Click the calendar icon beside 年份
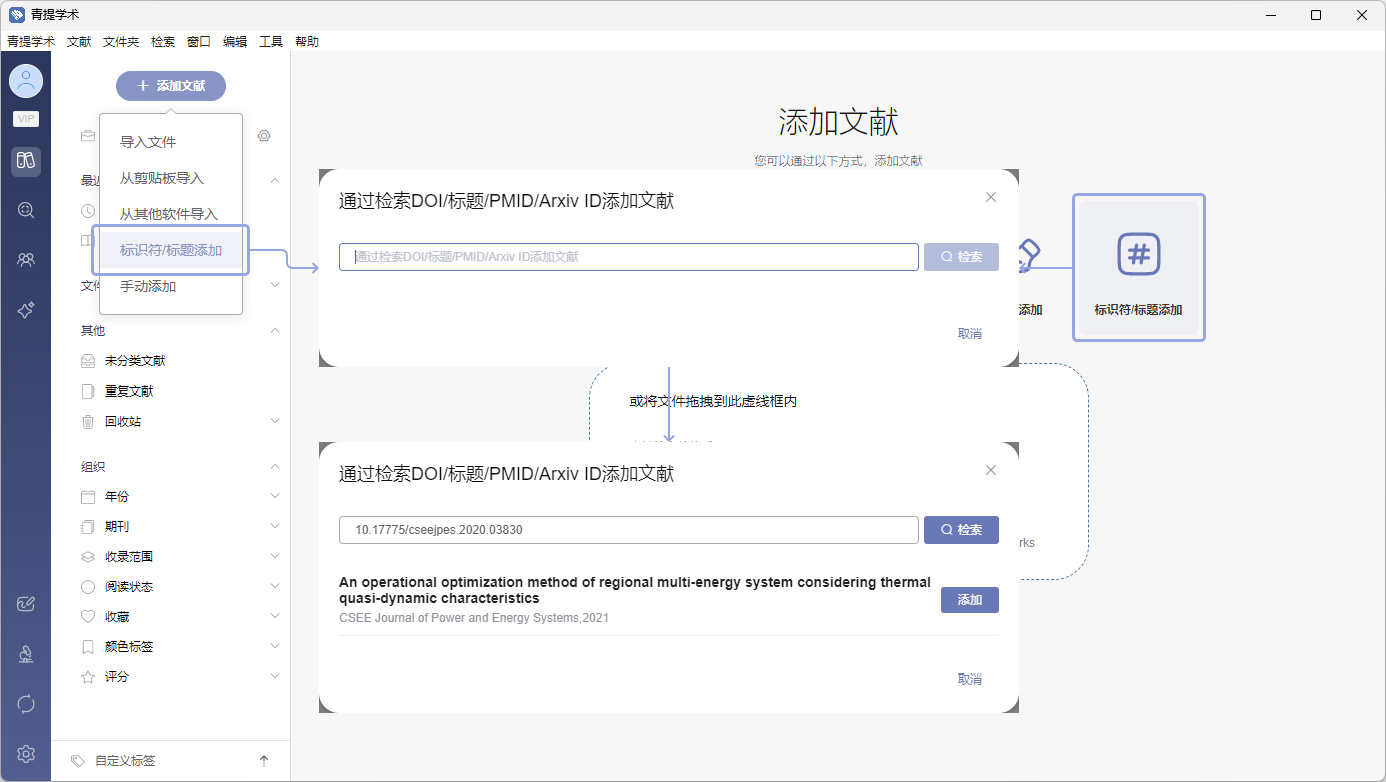The width and height of the screenshot is (1386, 782). pos(88,496)
